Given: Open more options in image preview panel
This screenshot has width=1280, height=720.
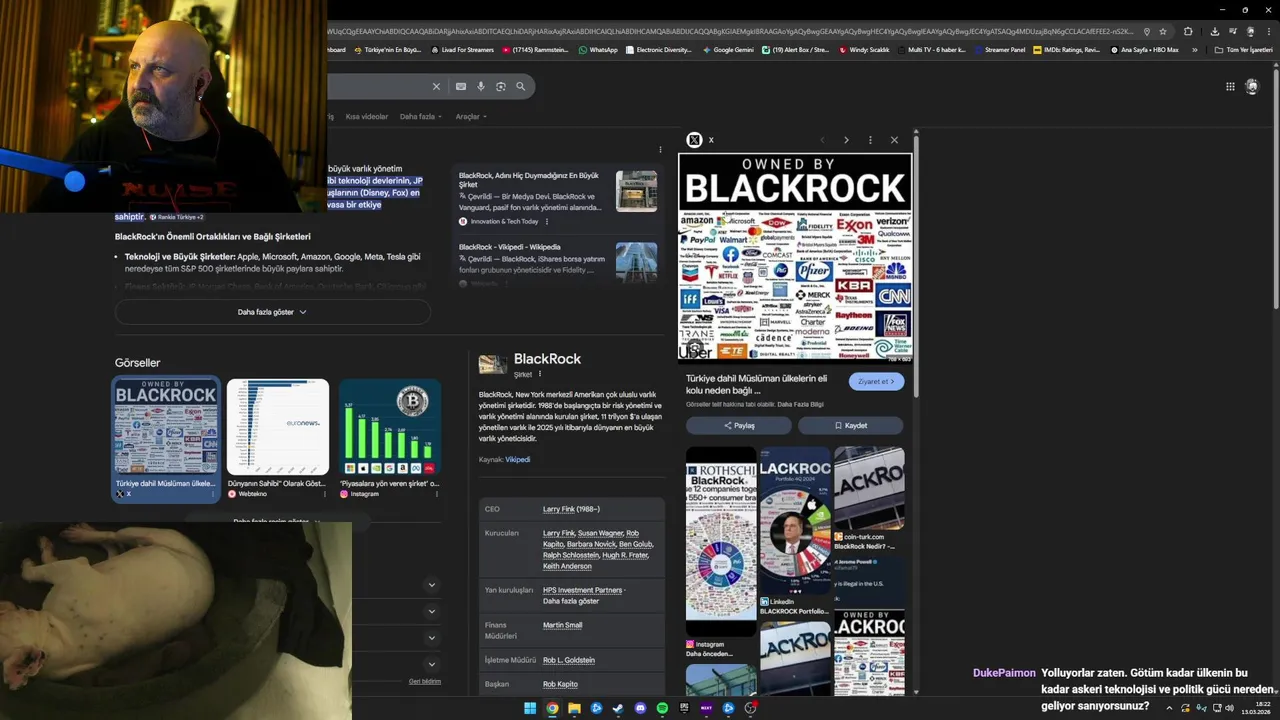Looking at the screenshot, I should pyautogui.click(x=870, y=140).
